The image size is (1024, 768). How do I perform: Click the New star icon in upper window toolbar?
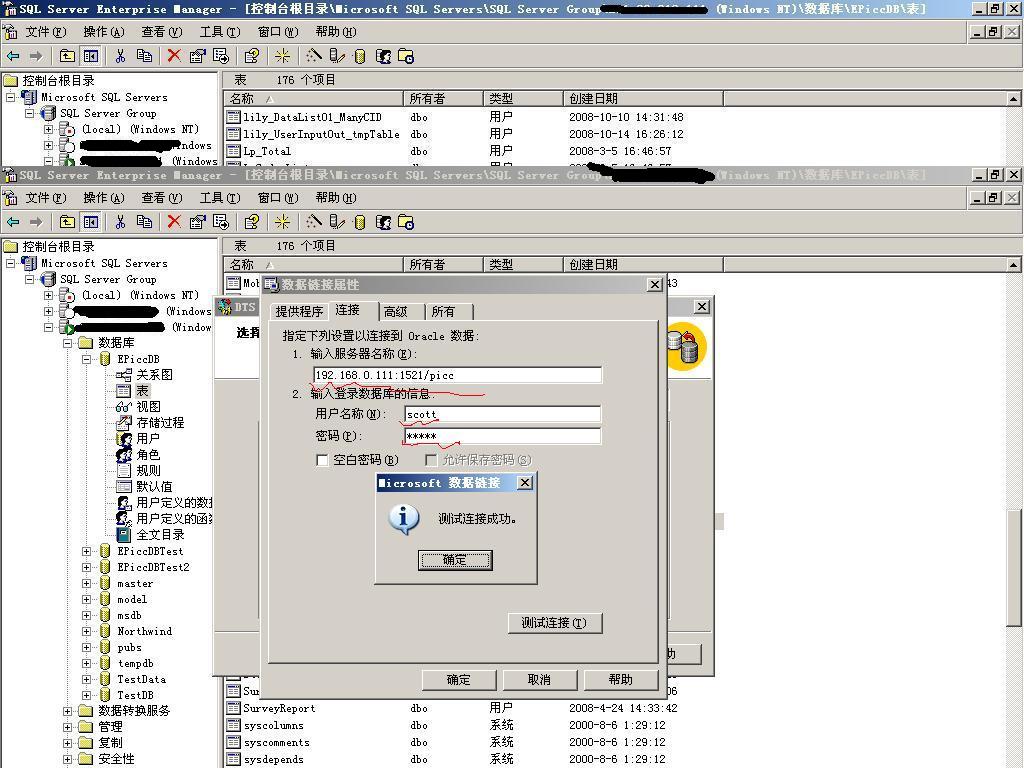point(282,56)
